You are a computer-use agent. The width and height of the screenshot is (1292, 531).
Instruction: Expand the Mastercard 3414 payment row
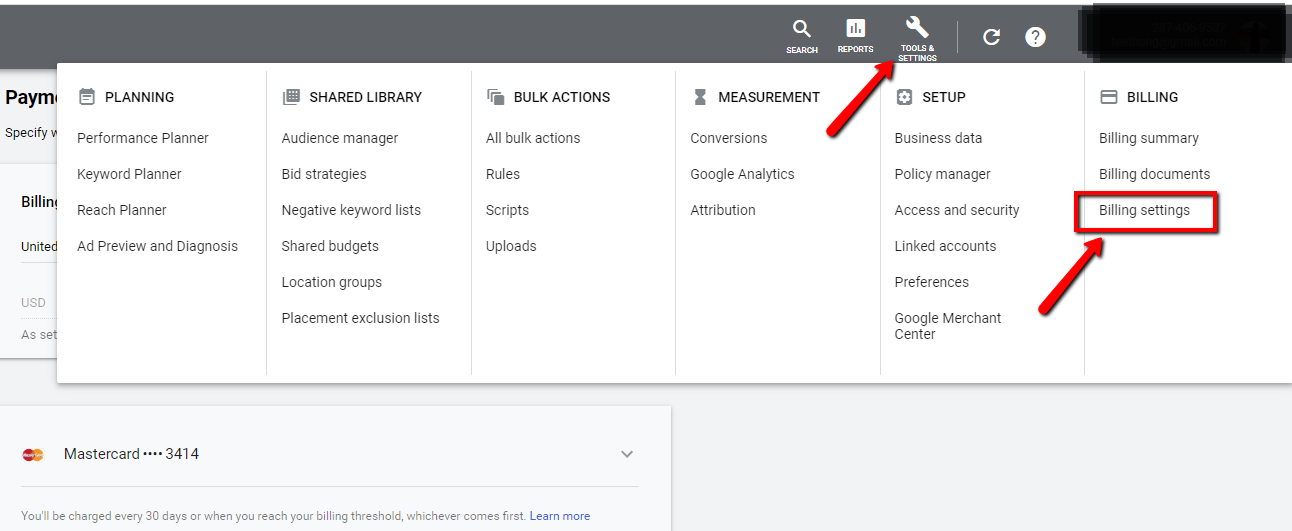coord(627,454)
